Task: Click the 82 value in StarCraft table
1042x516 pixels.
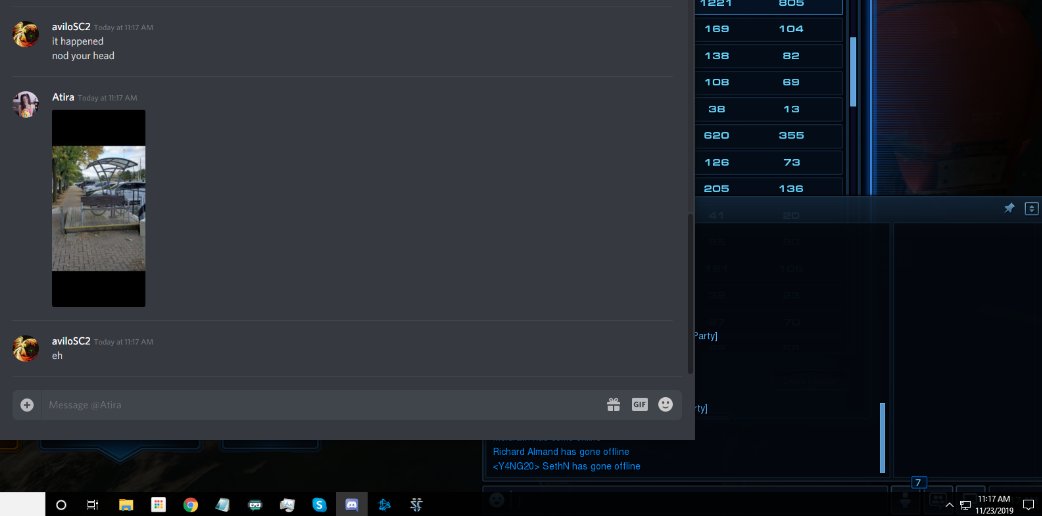Action: click(x=791, y=56)
